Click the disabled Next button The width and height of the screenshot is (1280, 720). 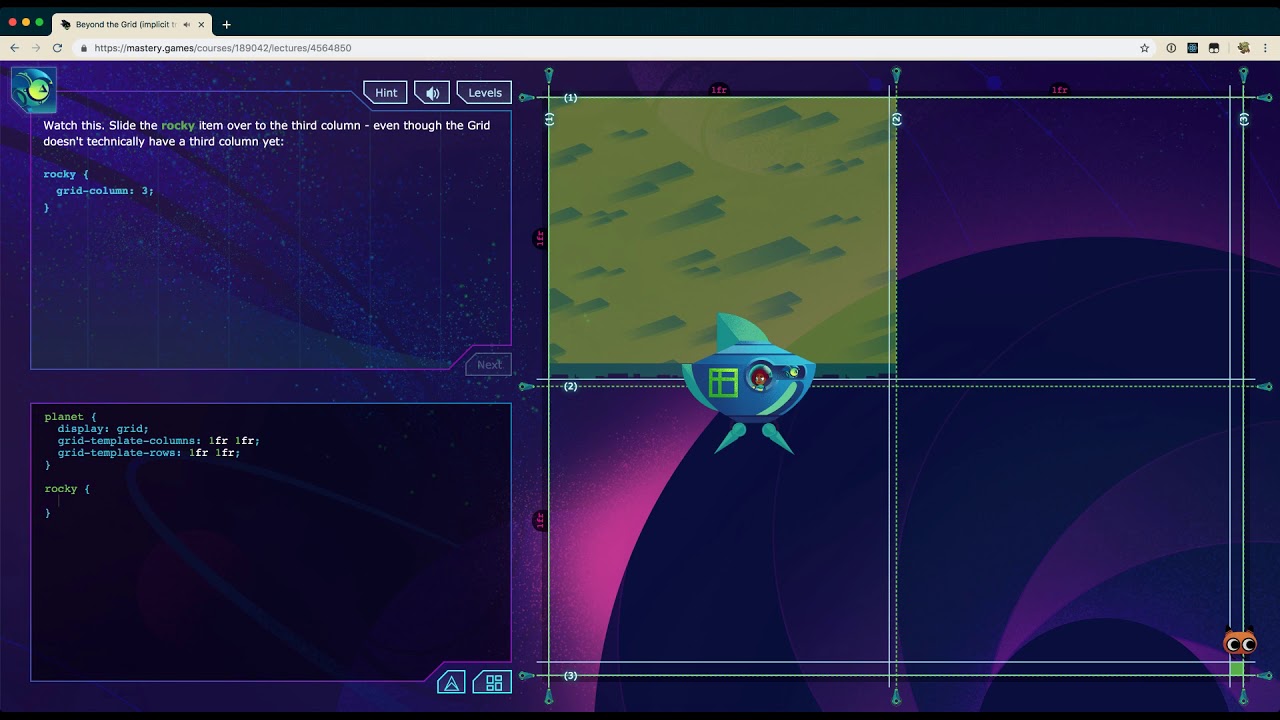[489, 364]
